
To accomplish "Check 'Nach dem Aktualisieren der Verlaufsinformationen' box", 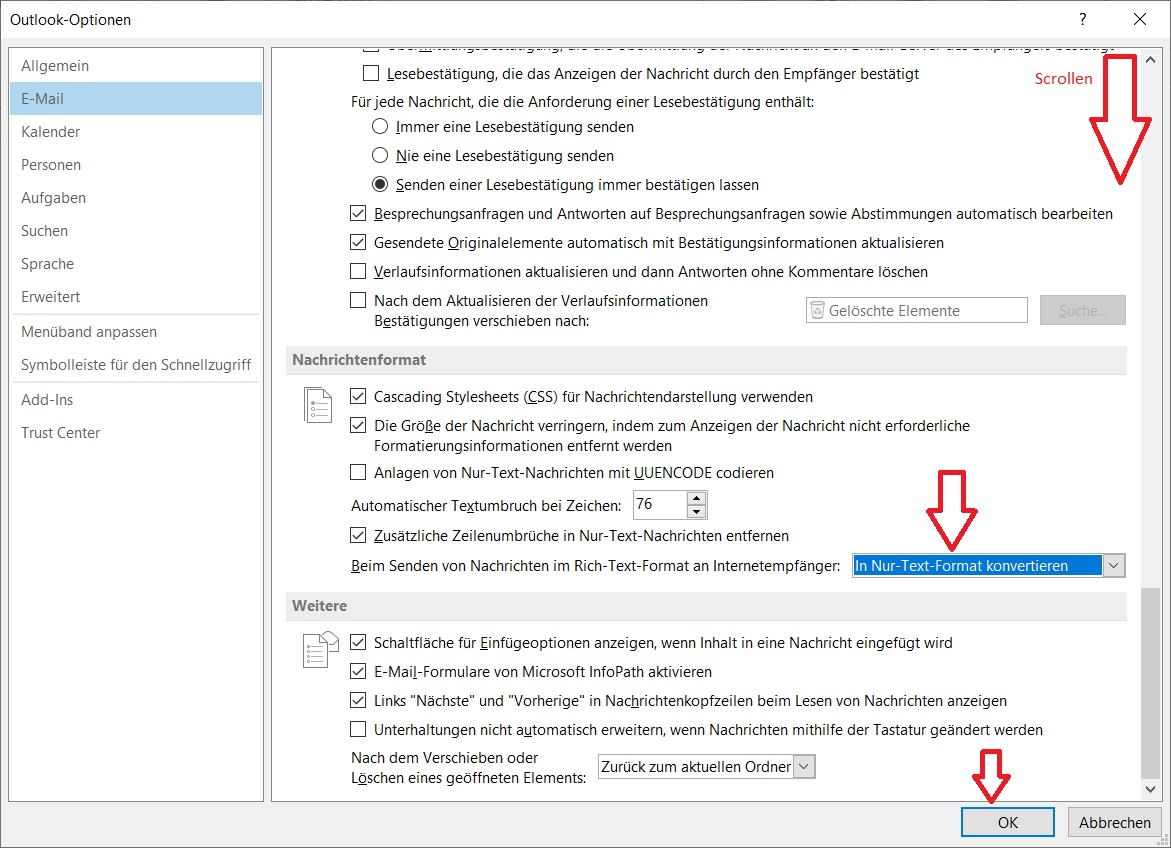I will pyautogui.click(x=358, y=300).
